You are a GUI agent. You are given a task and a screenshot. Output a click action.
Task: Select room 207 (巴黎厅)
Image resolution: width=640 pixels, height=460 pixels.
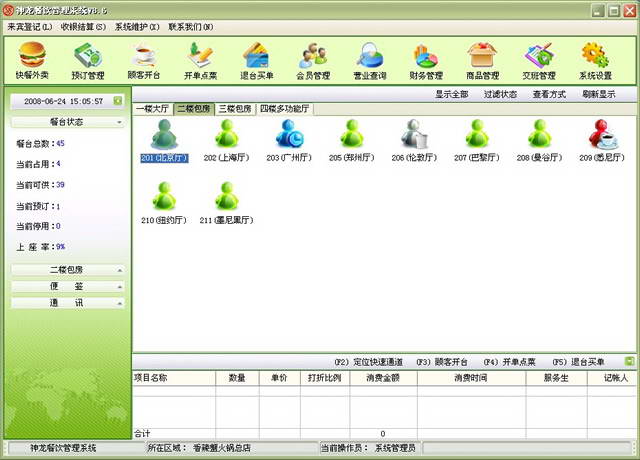(477, 141)
